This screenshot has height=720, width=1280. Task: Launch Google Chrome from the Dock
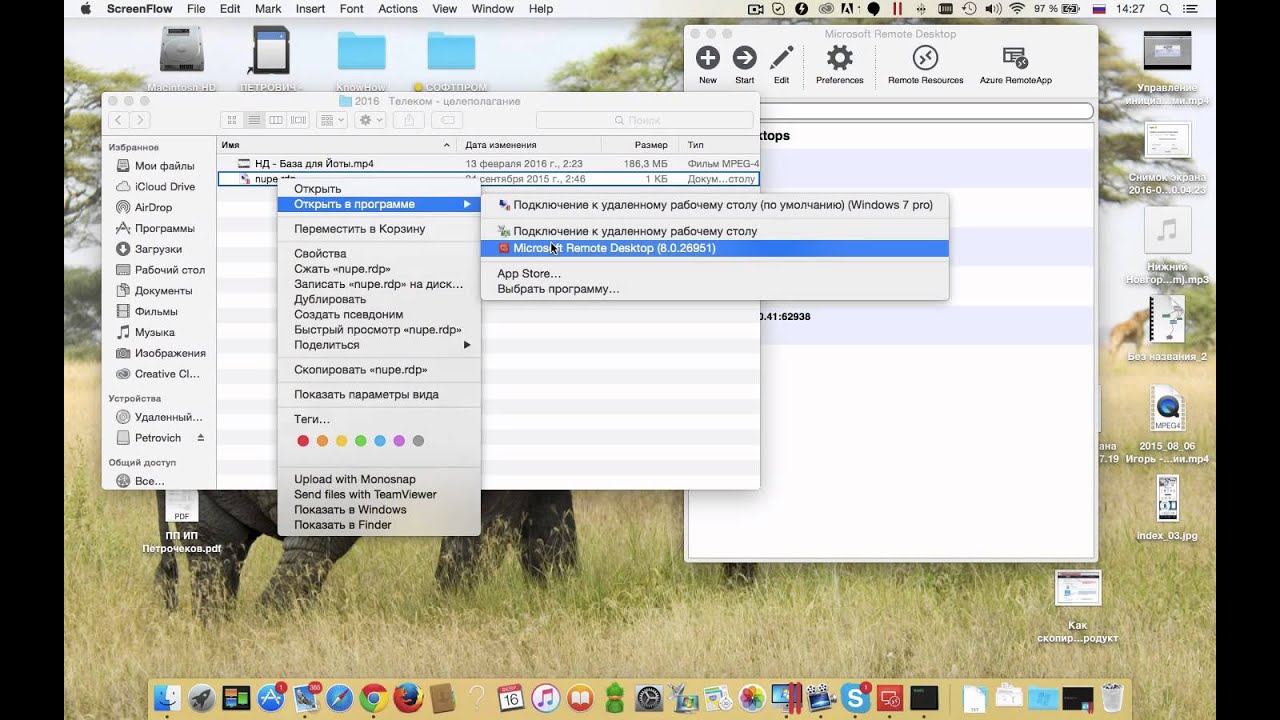(x=373, y=698)
